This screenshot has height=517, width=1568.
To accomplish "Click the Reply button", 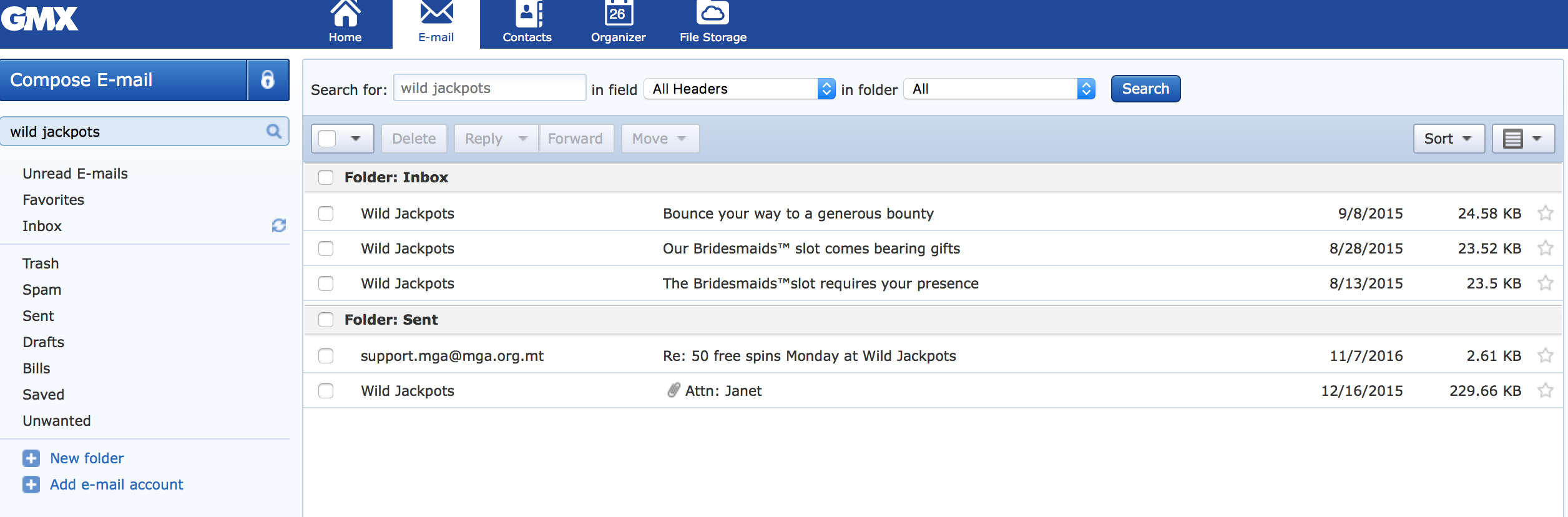I will click(484, 139).
